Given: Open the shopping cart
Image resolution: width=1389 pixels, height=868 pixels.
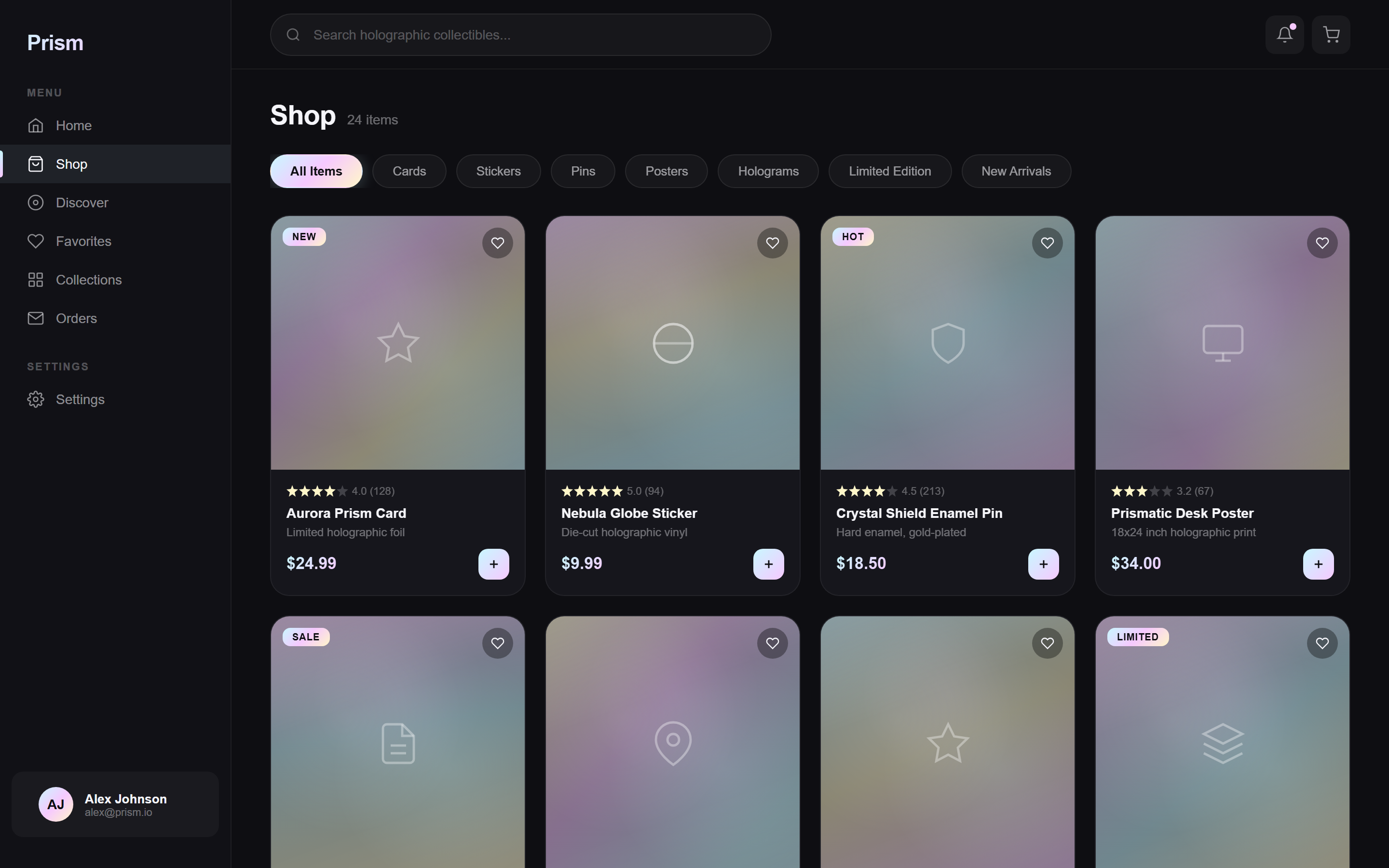Looking at the screenshot, I should 1331,34.
